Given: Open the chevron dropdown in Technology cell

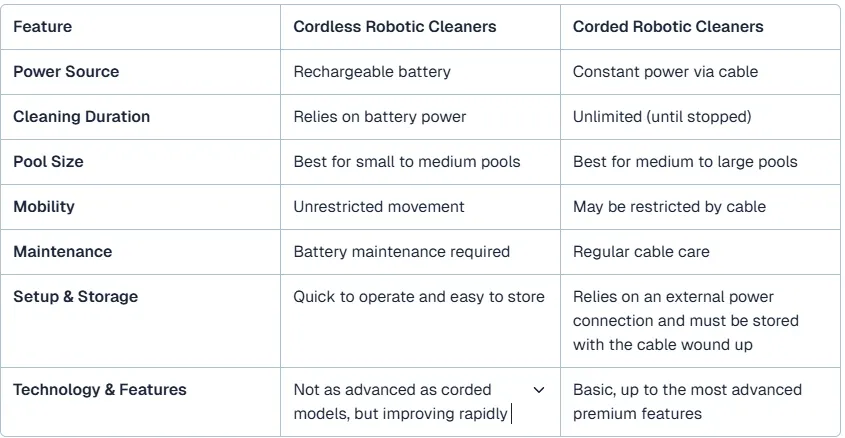Looking at the screenshot, I should pyautogui.click(x=538, y=390).
